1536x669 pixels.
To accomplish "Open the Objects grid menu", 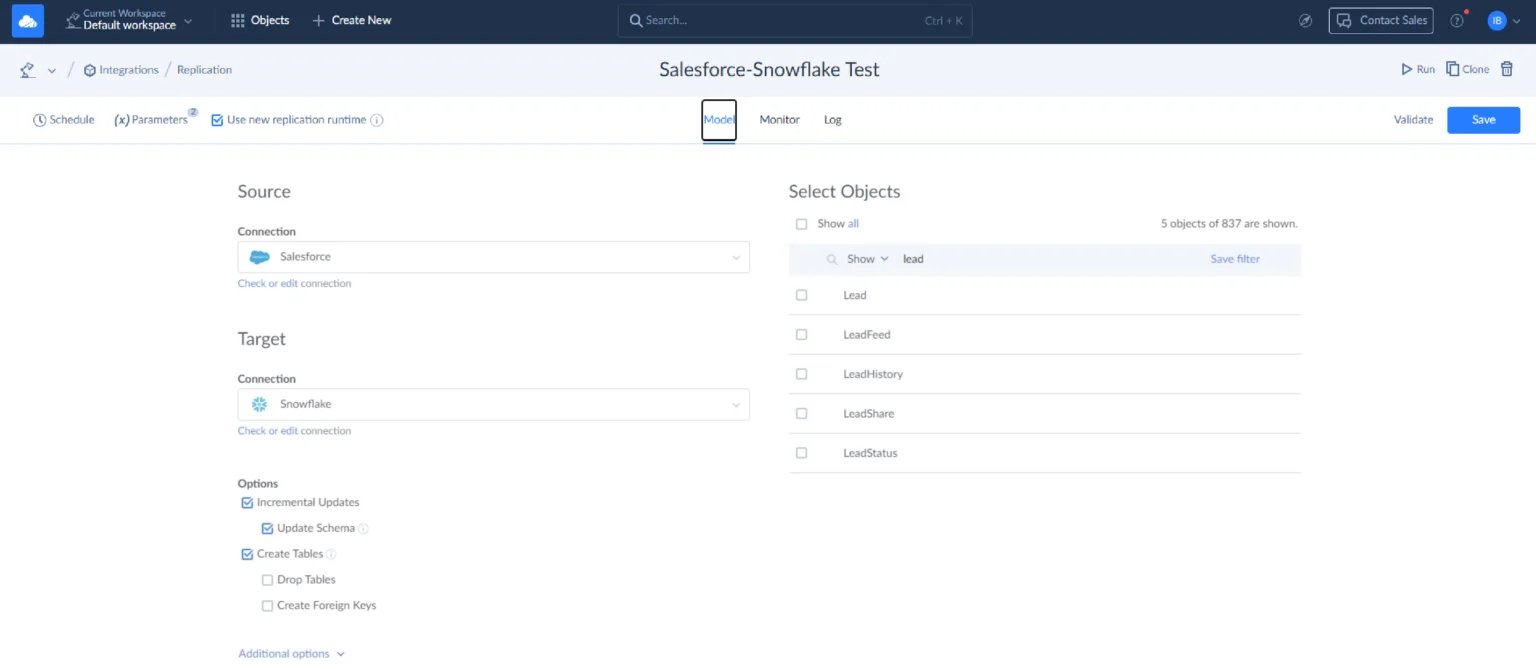I will click(x=260, y=20).
